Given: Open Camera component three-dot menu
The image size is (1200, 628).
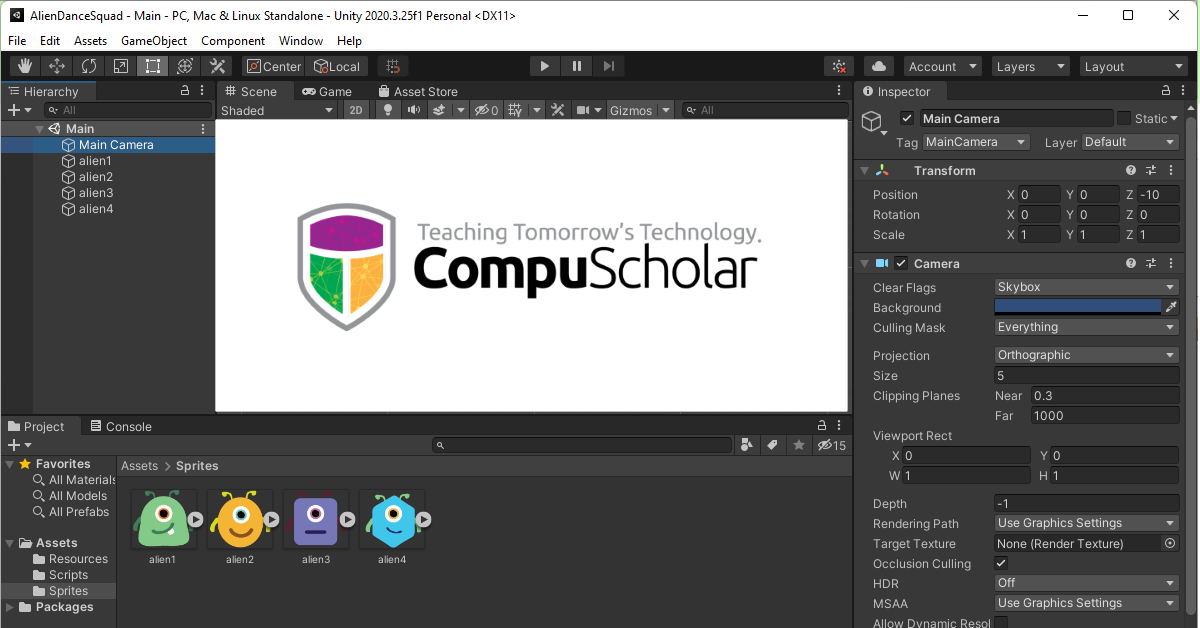Looking at the screenshot, I should tap(1170, 264).
